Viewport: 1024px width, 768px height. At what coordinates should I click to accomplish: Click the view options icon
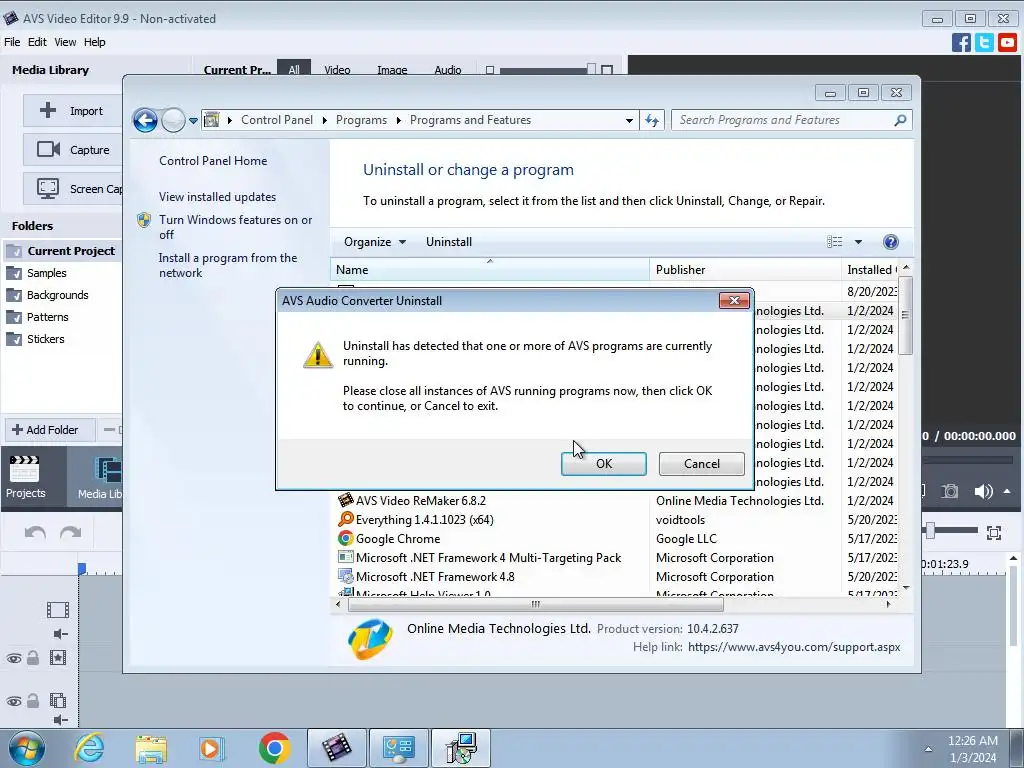tap(835, 242)
